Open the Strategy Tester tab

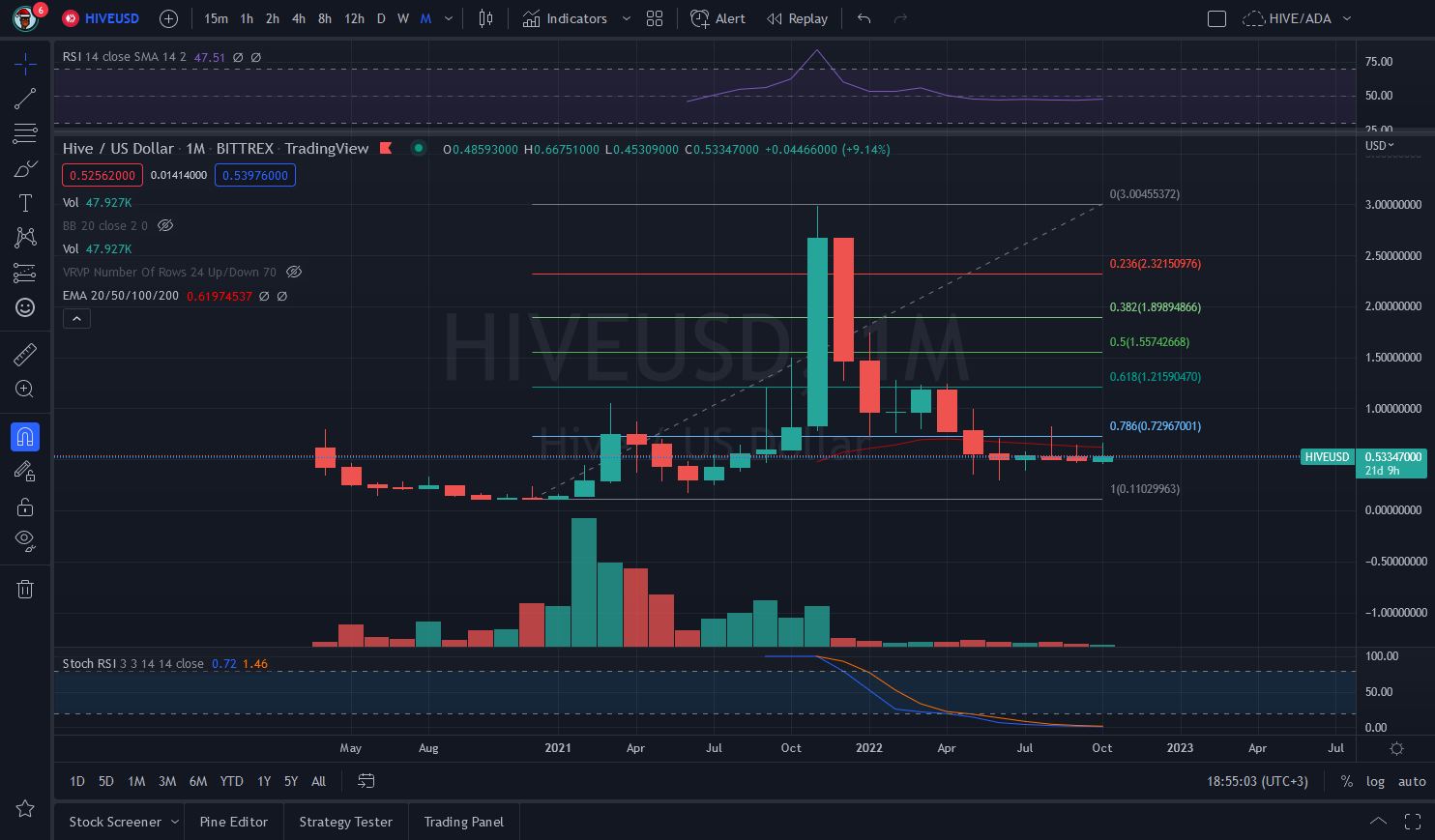pos(346,822)
